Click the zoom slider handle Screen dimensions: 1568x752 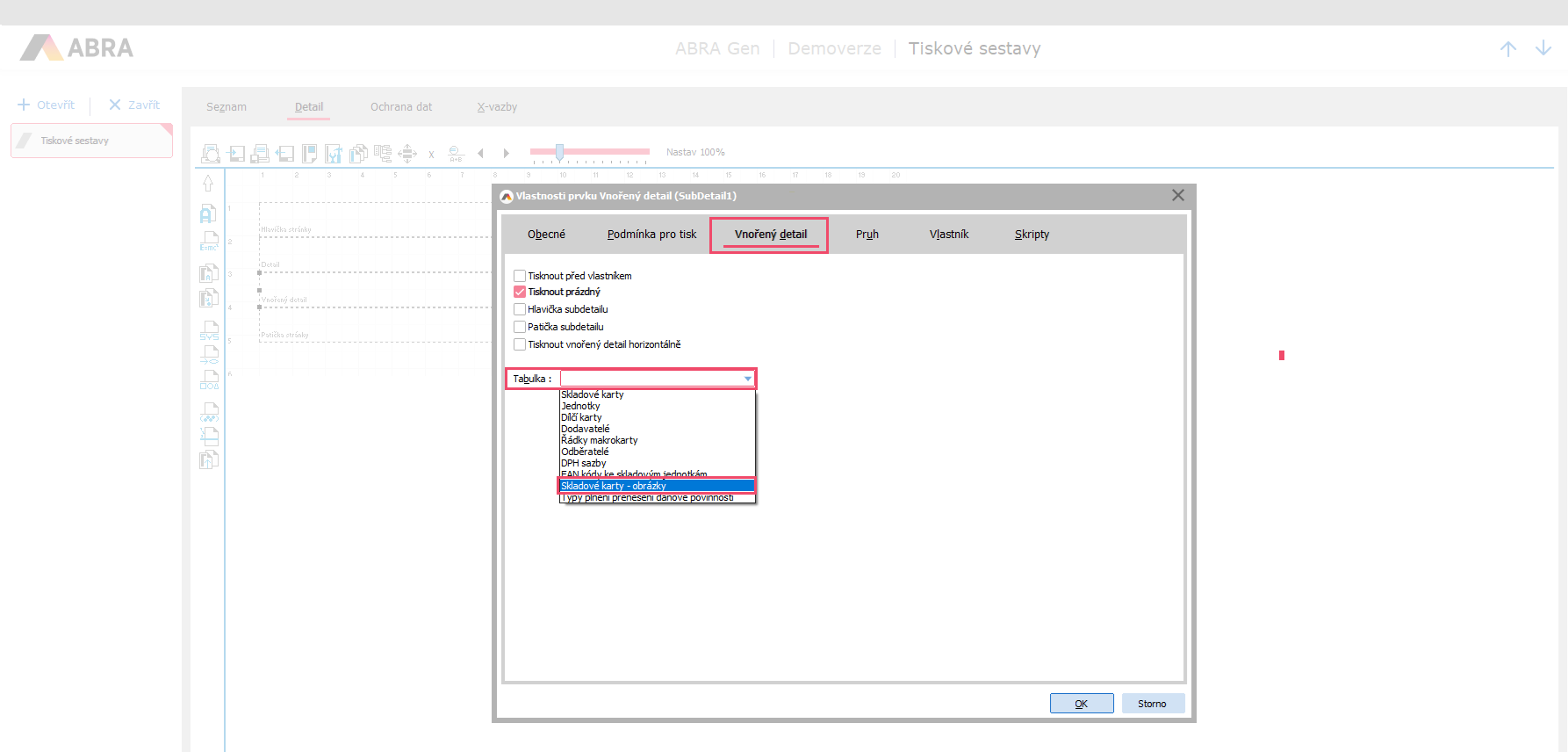pyautogui.click(x=559, y=152)
